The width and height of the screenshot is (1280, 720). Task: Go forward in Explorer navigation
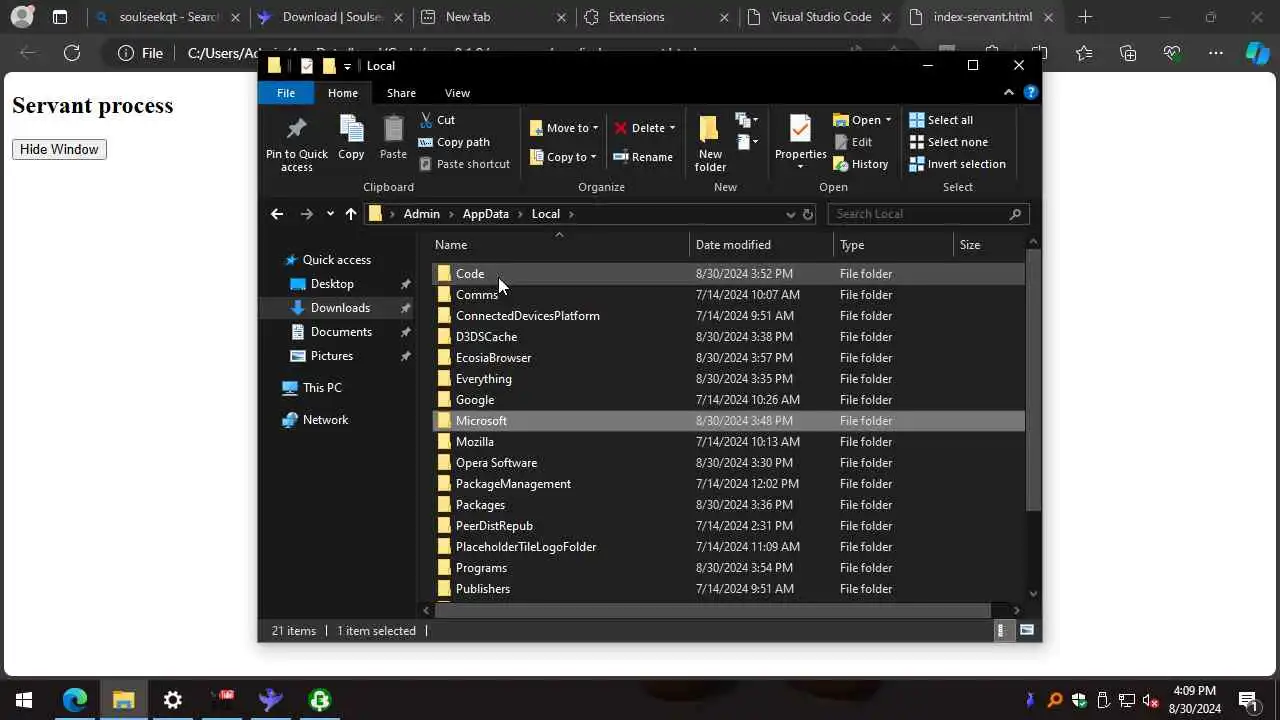coord(306,214)
